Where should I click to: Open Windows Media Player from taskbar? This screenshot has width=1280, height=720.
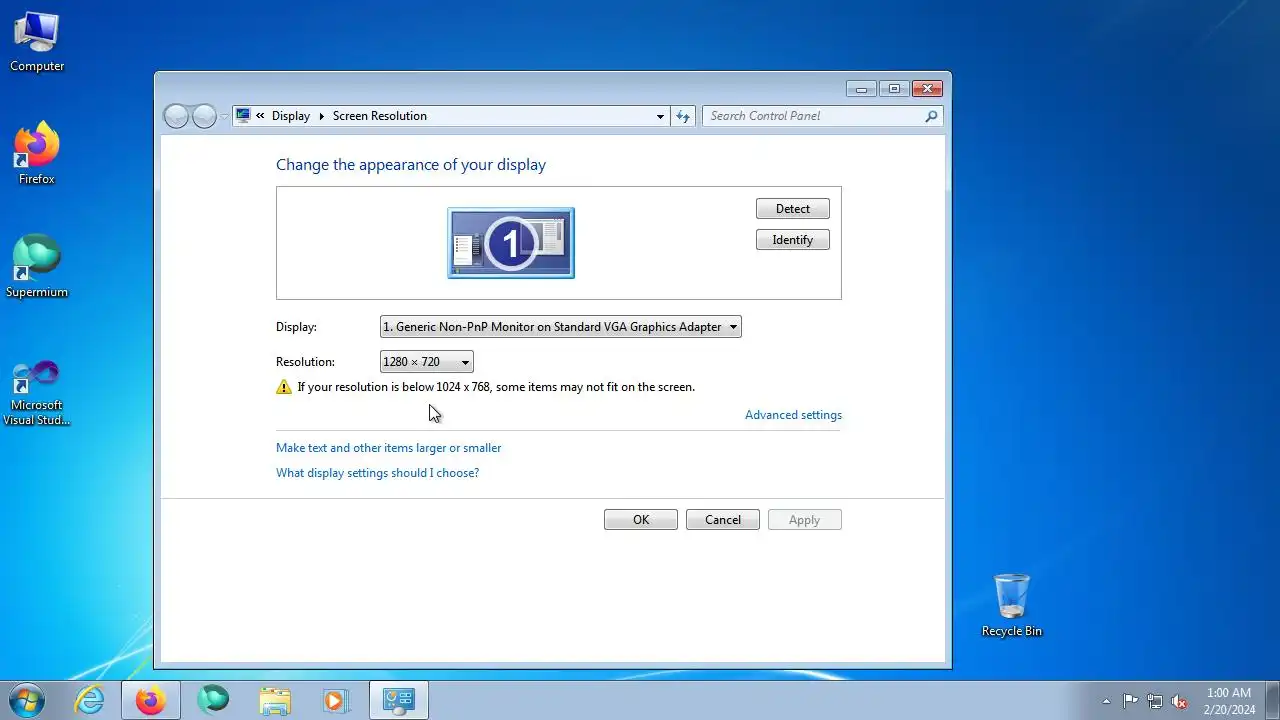(x=337, y=700)
